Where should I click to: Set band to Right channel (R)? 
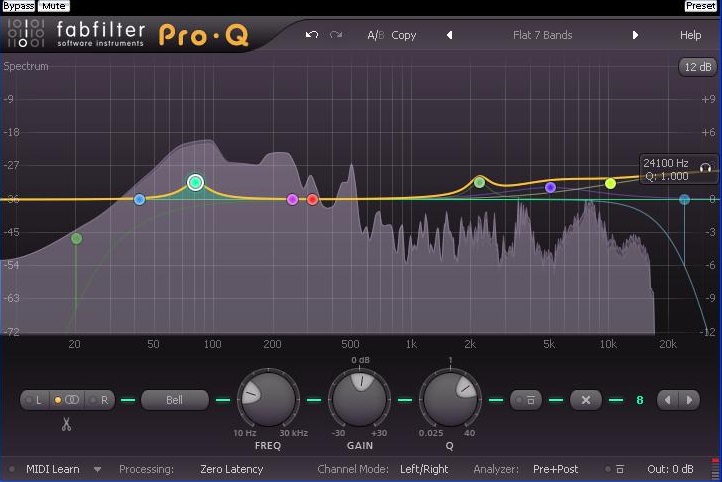(100, 400)
